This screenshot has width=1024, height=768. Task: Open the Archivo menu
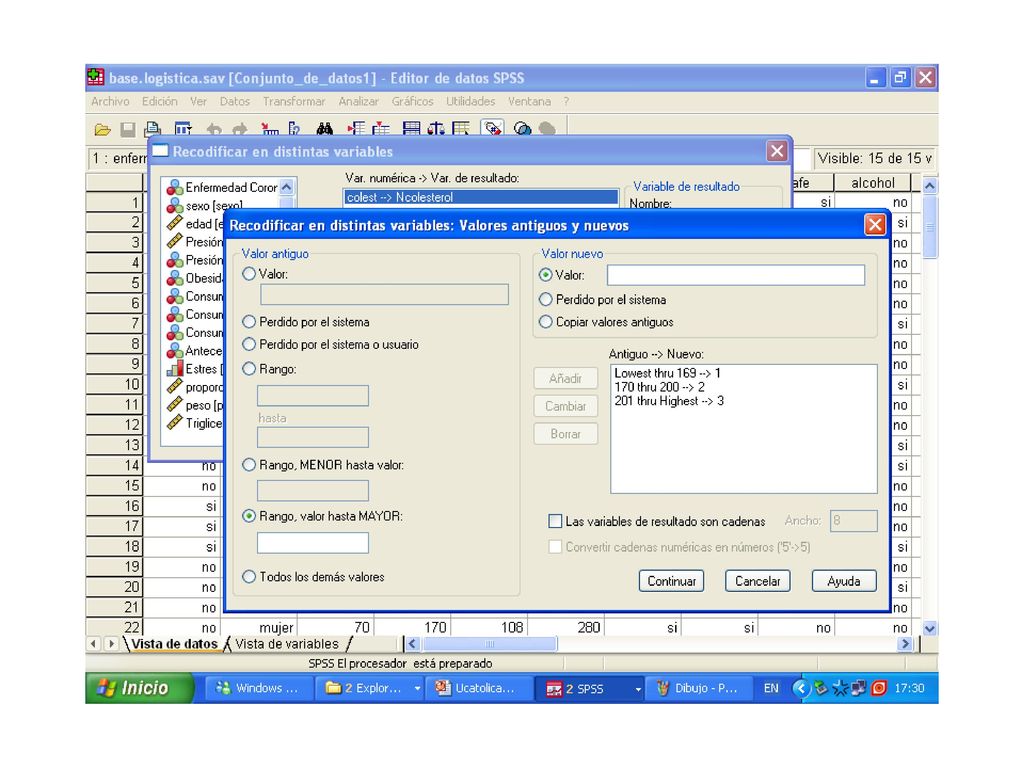(110, 101)
